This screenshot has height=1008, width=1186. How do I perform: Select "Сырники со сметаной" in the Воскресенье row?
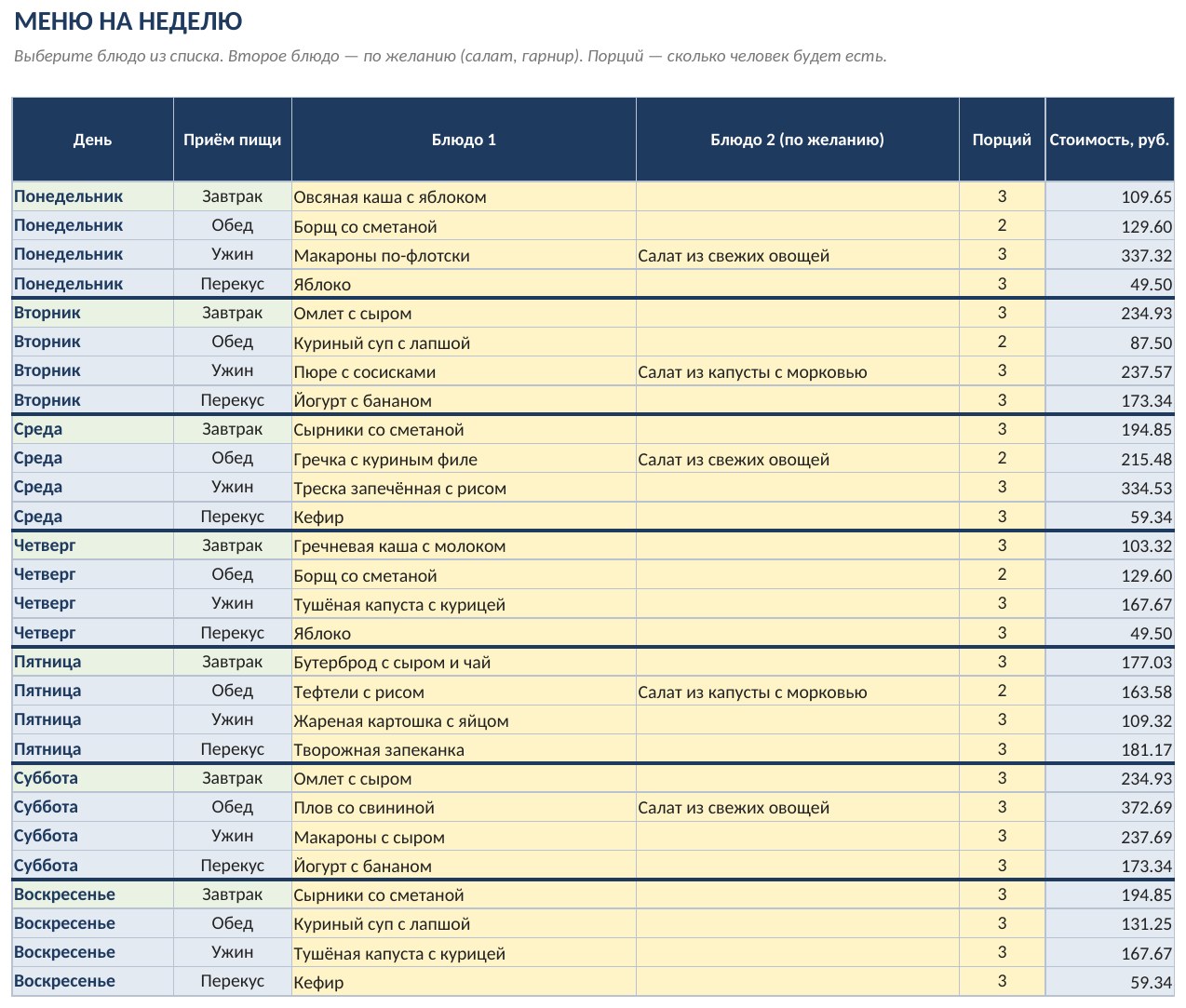pos(464,894)
